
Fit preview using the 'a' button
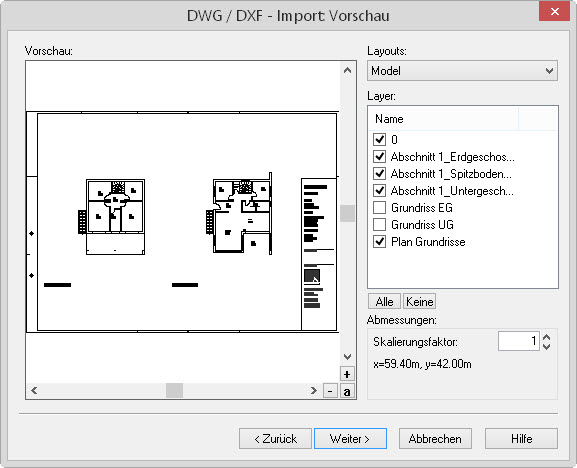pos(347,391)
